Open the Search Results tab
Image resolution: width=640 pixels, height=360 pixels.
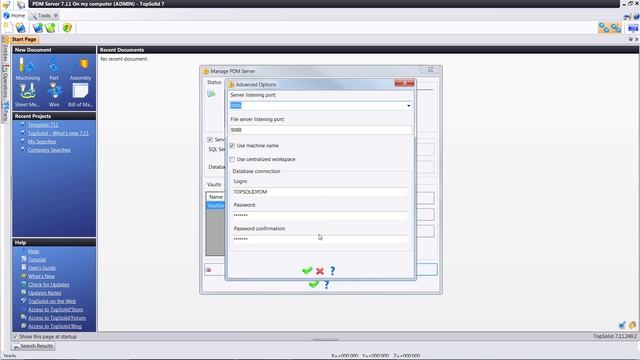[33, 346]
